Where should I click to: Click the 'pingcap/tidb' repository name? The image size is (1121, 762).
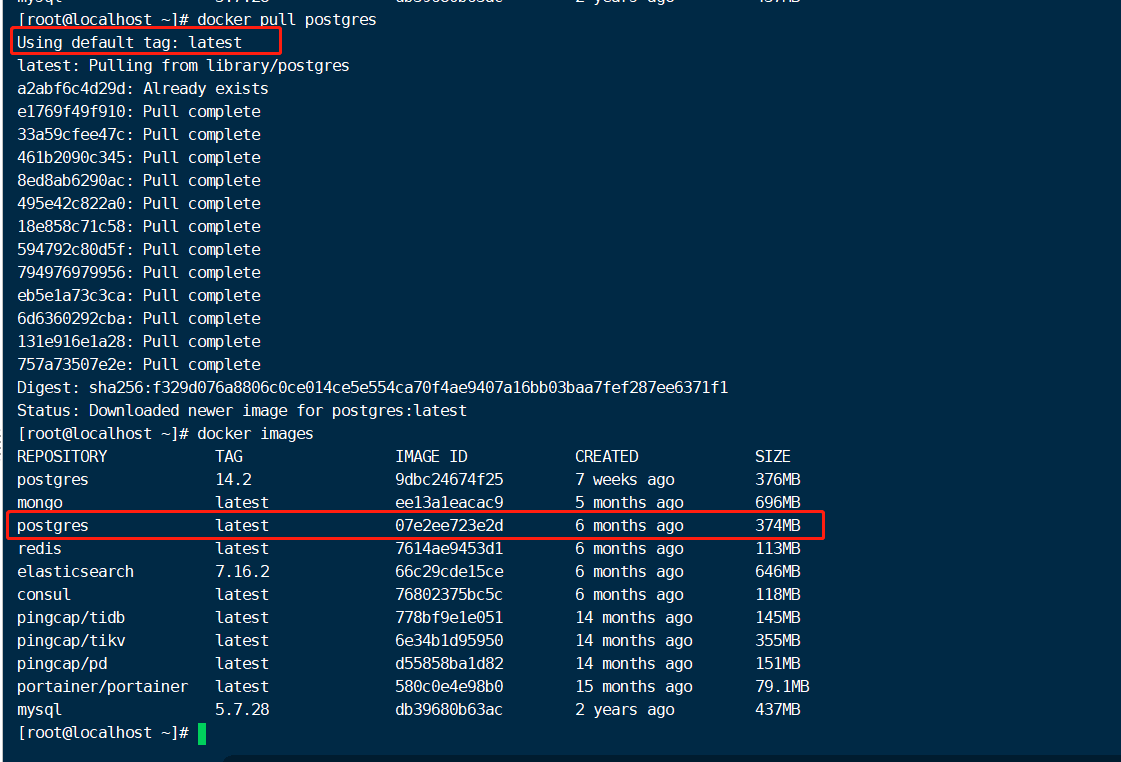click(x=71, y=618)
